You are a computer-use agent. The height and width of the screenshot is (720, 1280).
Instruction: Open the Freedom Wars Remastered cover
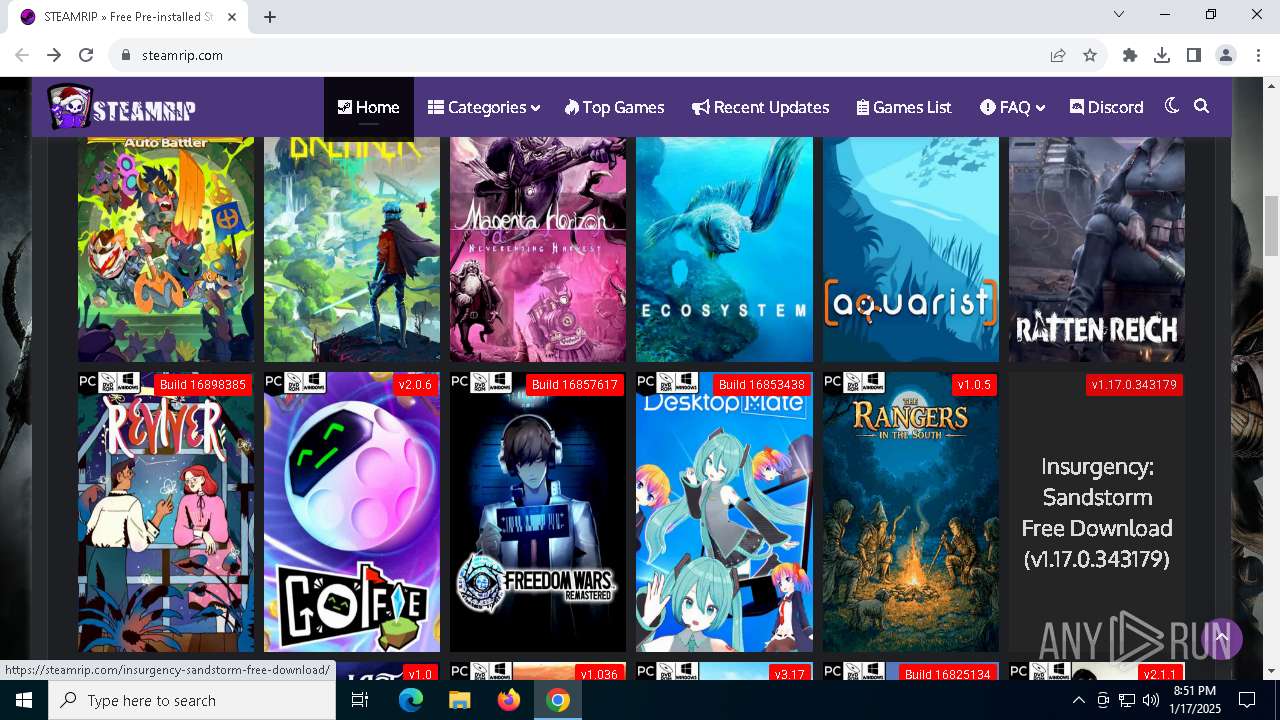point(538,512)
